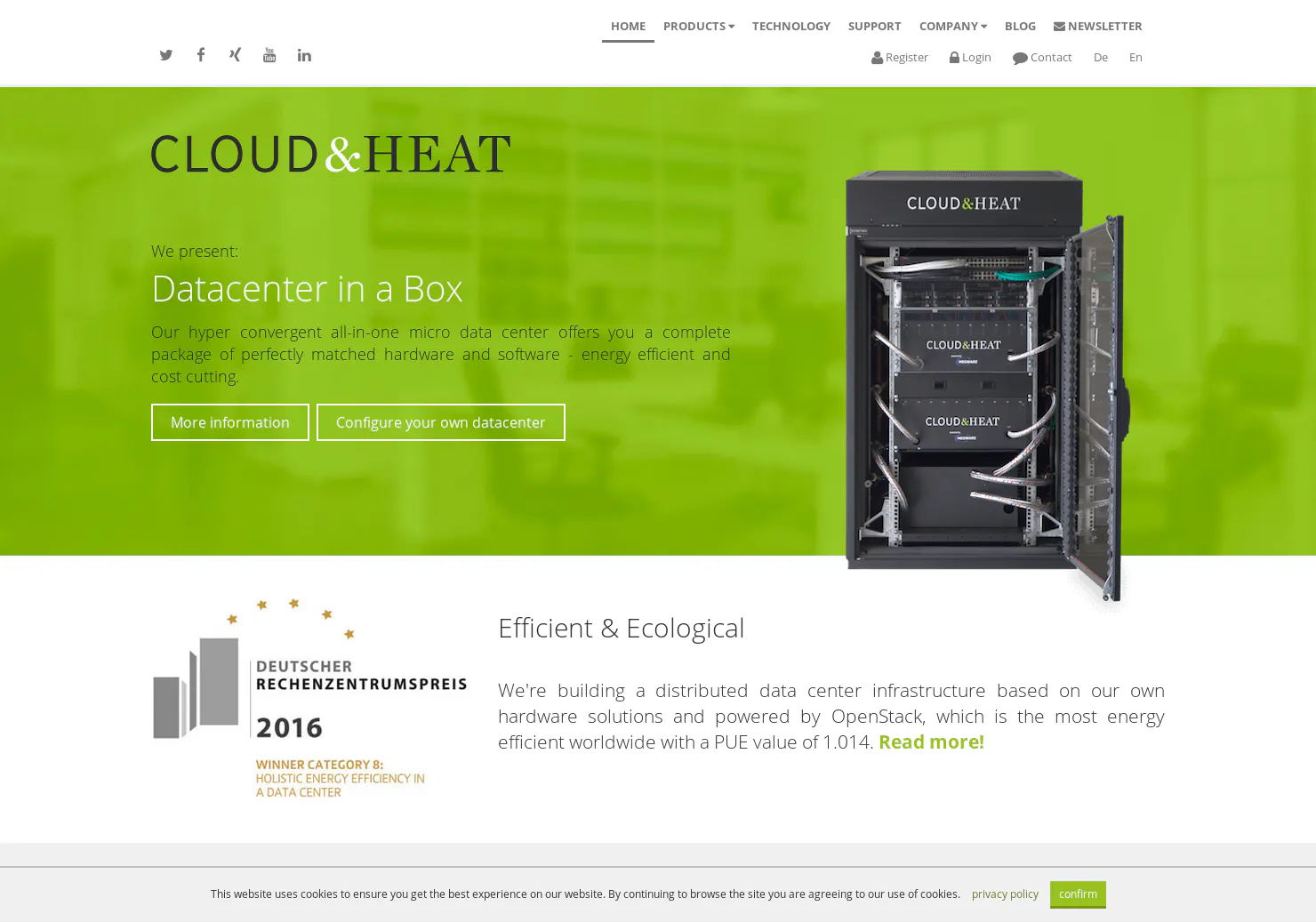Go to the Home menu item
1316x922 pixels.
628,26
